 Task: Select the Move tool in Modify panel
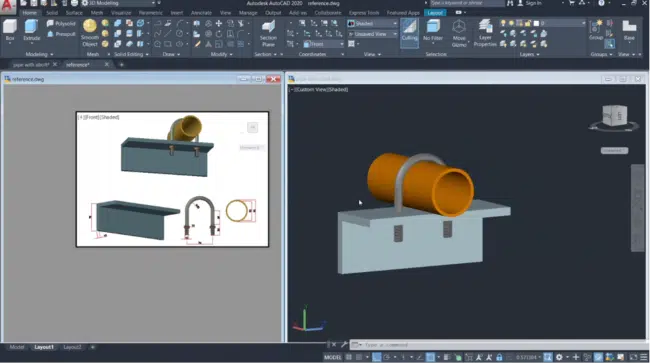tap(218, 24)
